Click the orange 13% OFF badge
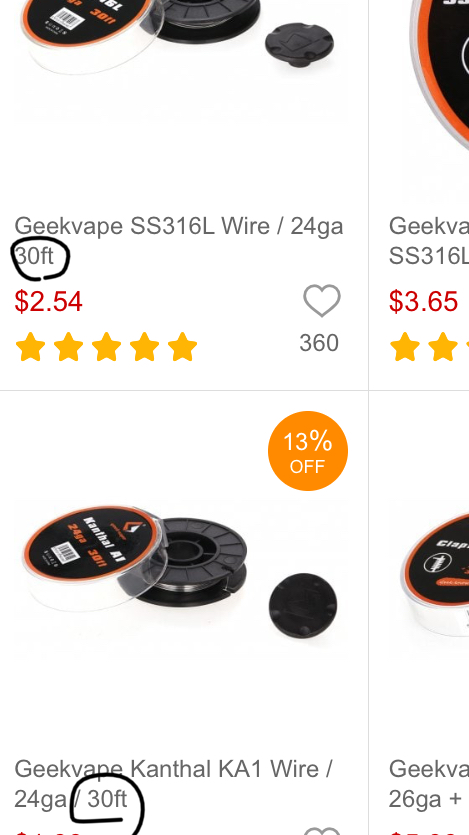The image size is (469, 835). tap(308, 451)
